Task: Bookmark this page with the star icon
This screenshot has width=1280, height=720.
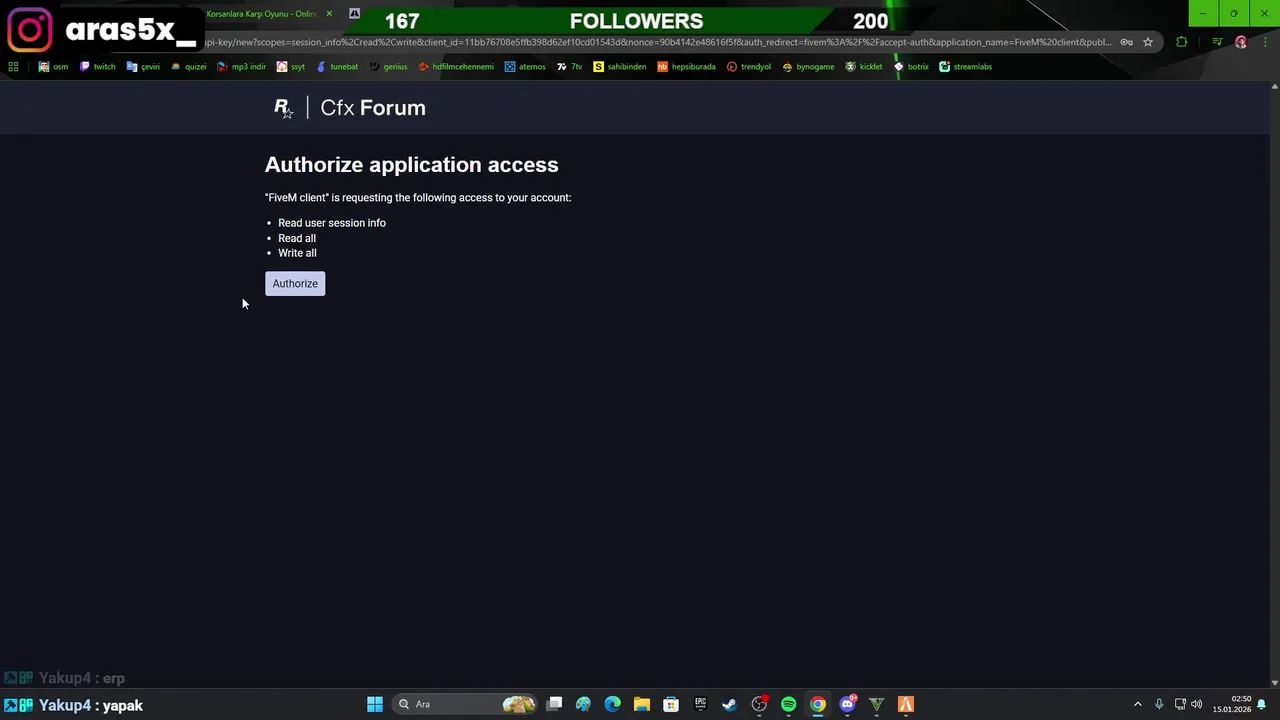Action: click(x=1148, y=42)
